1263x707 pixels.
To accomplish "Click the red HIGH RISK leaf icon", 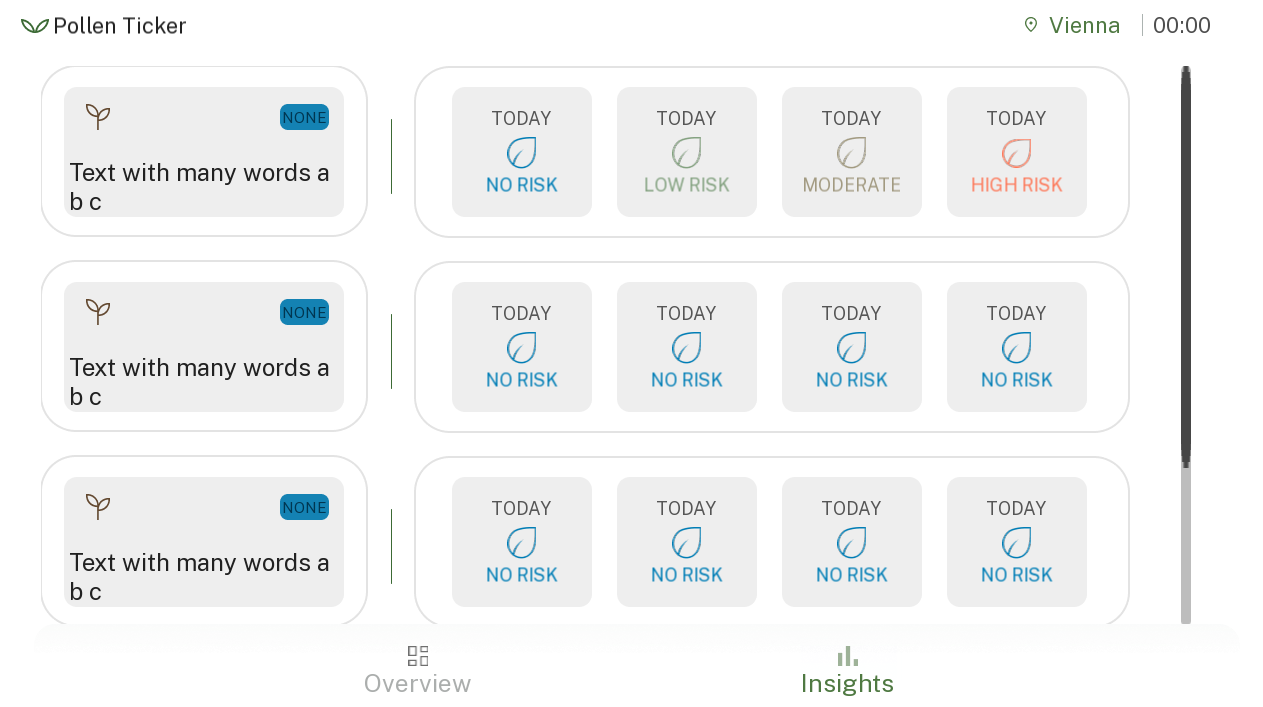I will coord(1016,153).
